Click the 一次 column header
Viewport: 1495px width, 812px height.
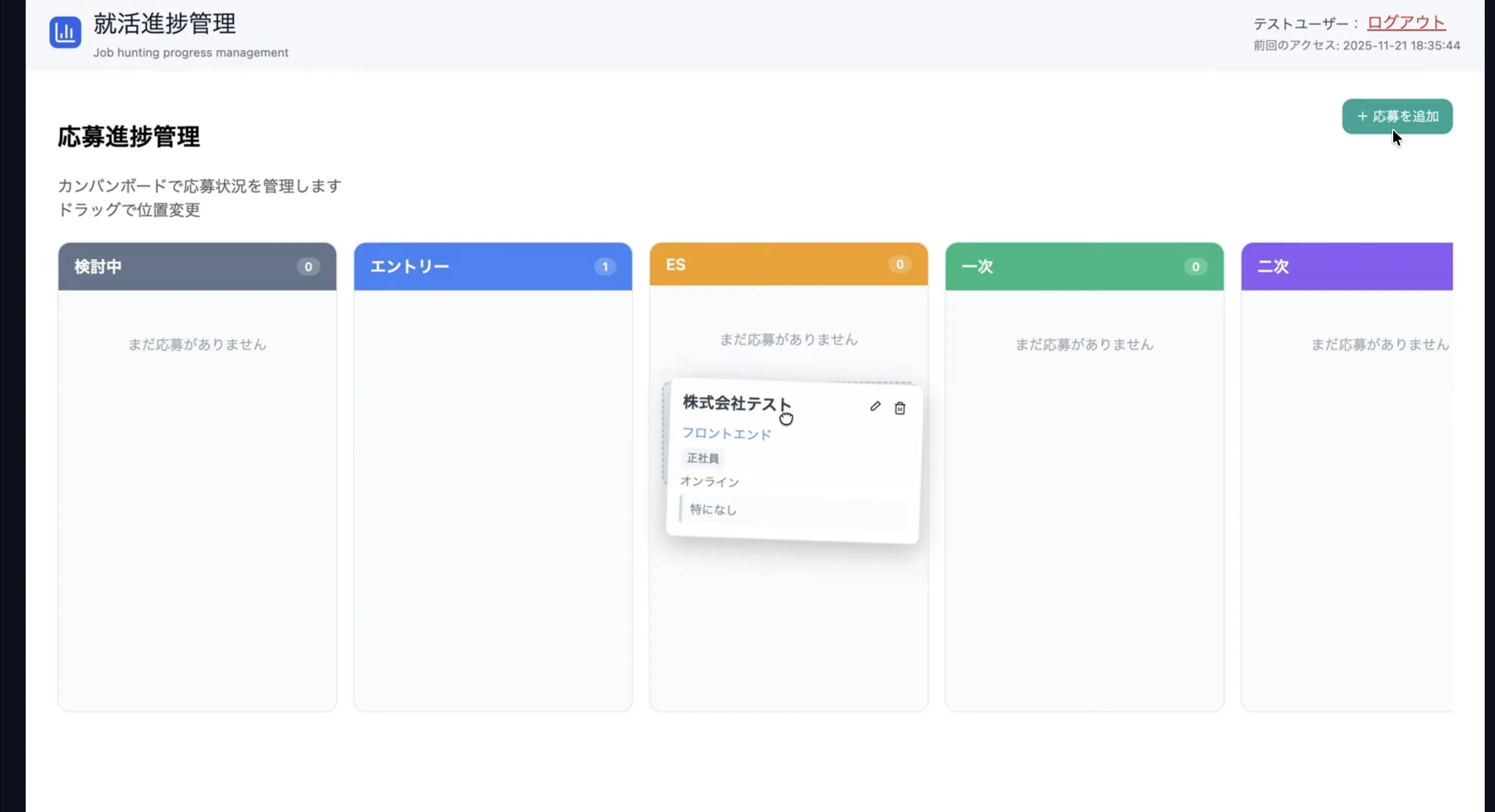click(977, 267)
